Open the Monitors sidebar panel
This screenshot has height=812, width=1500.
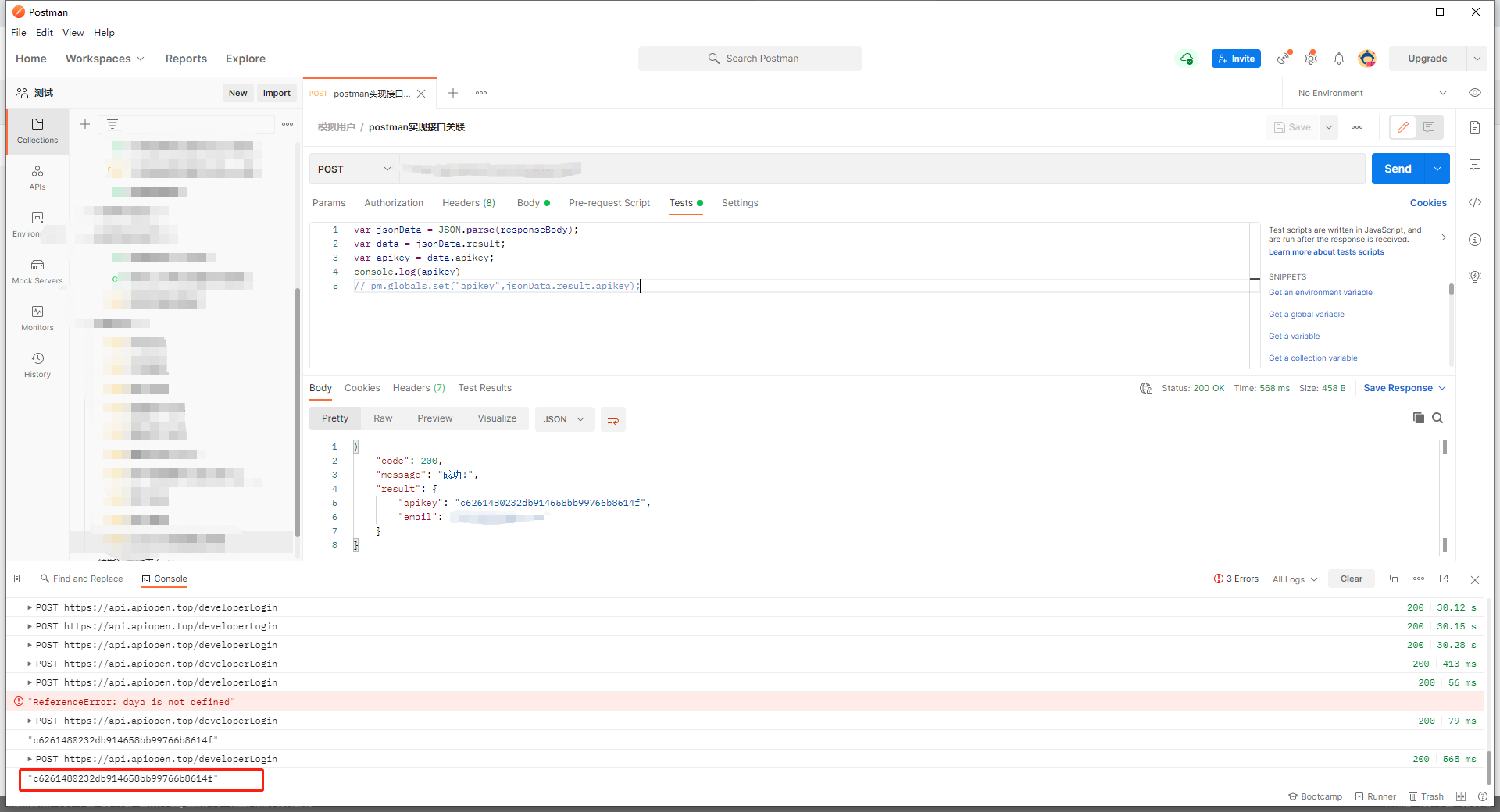[x=37, y=319]
